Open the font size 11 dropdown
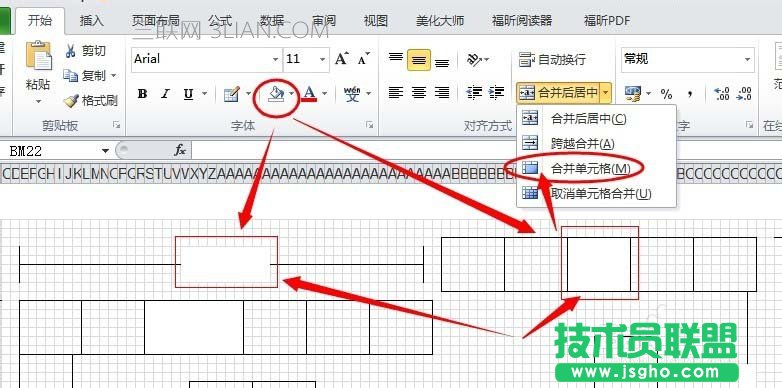This screenshot has width=782, height=388. [323, 59]
